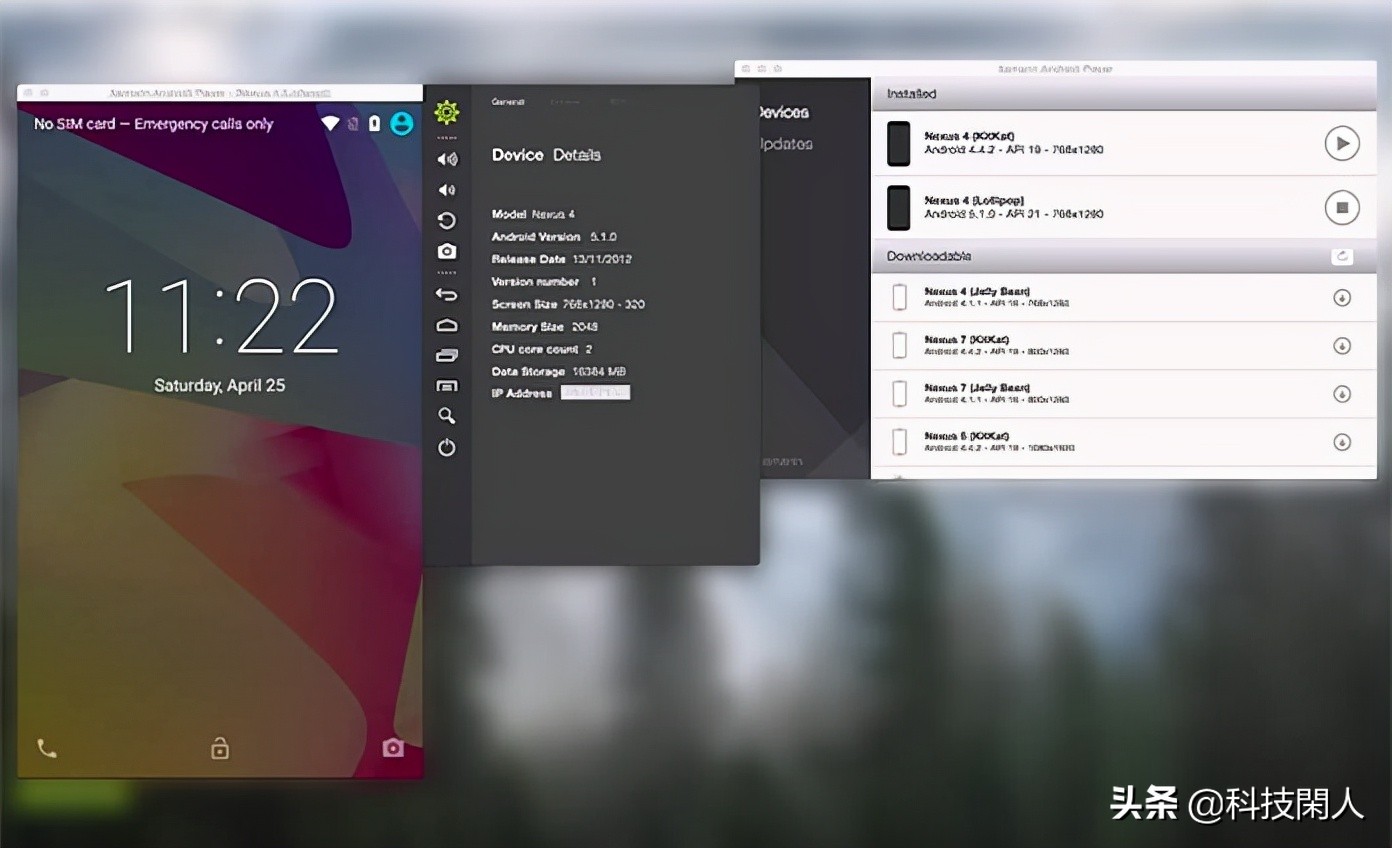Refresh the Downloadable devices list
The image size is (1392, 848).
pos(1342,257)
